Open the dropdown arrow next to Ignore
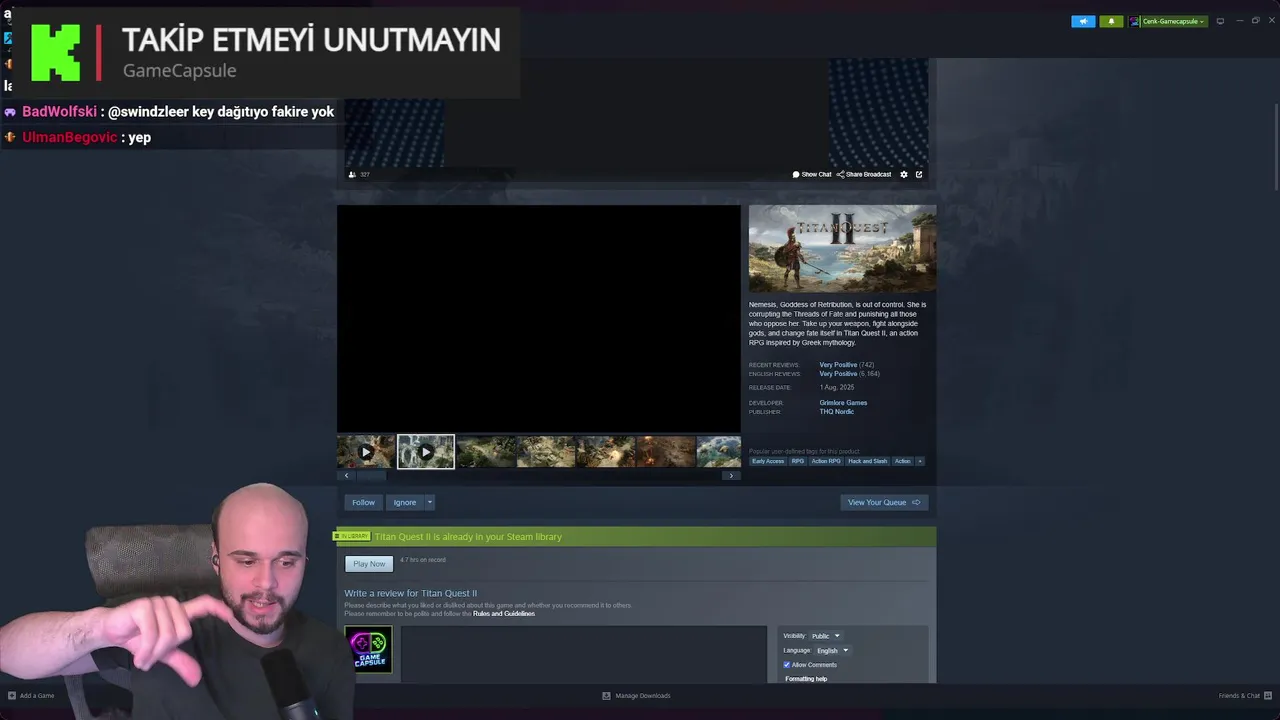 click(x=430, y=502)
